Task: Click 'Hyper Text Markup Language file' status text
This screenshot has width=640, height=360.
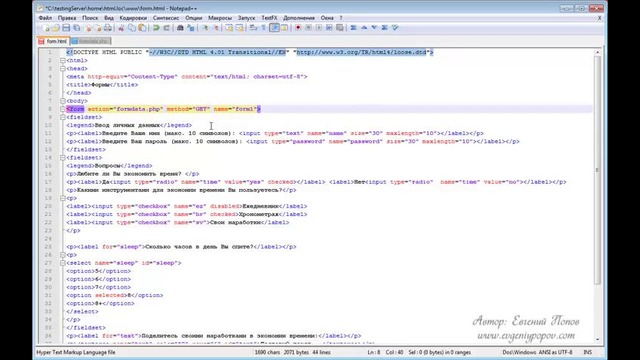Action: click(76, 352)
